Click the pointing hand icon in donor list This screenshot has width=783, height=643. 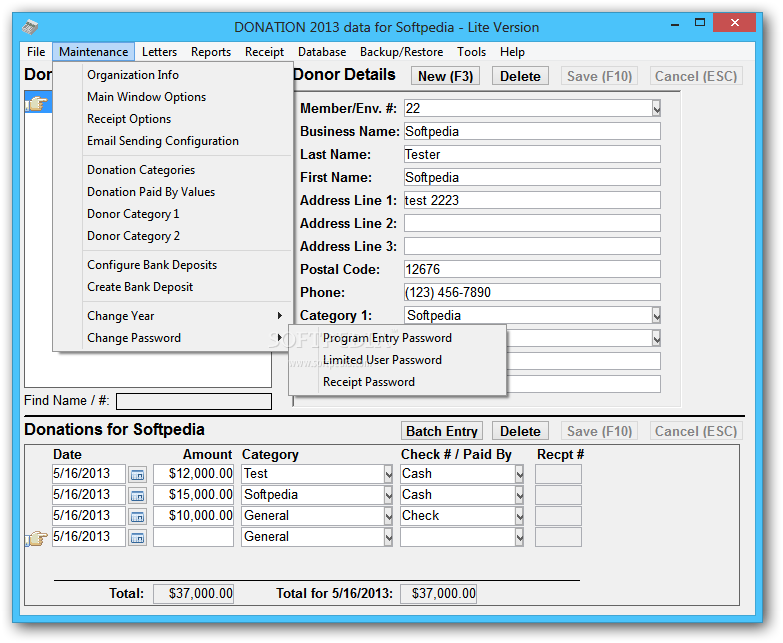coord(37,103)
